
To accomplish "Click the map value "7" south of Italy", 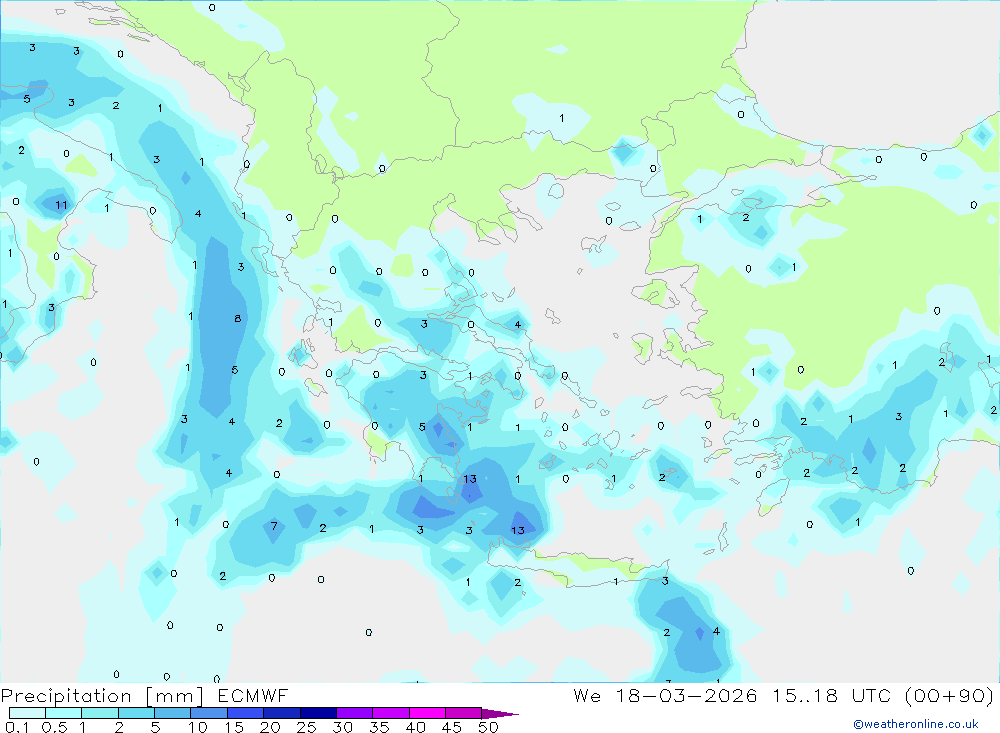I will (274, 526).
